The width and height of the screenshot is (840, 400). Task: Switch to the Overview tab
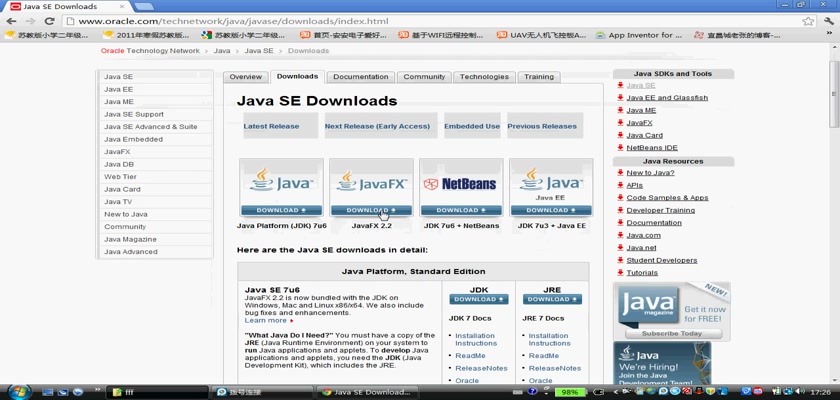pyautogui.click(x=246, y=77)
